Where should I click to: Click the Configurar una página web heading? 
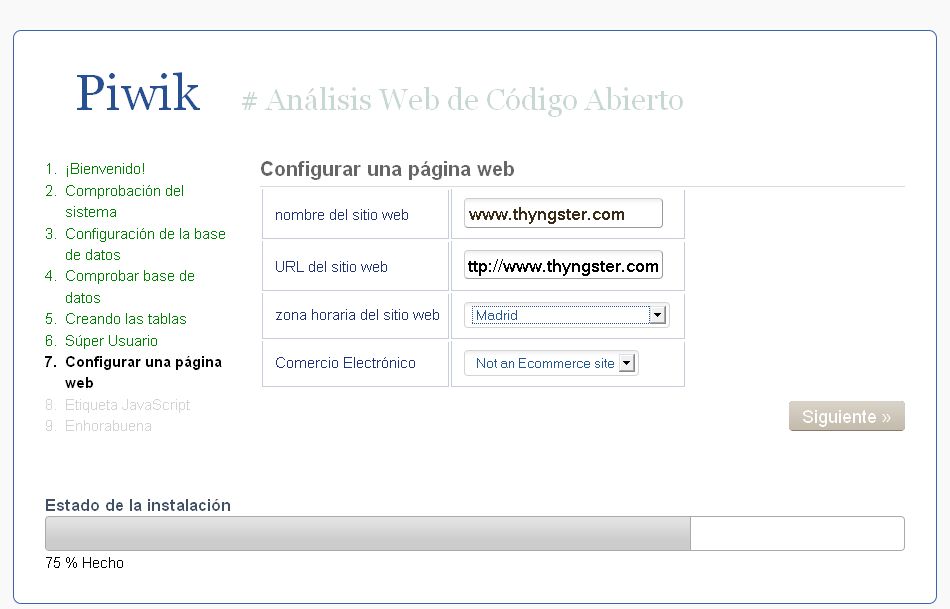pos(387,169)
